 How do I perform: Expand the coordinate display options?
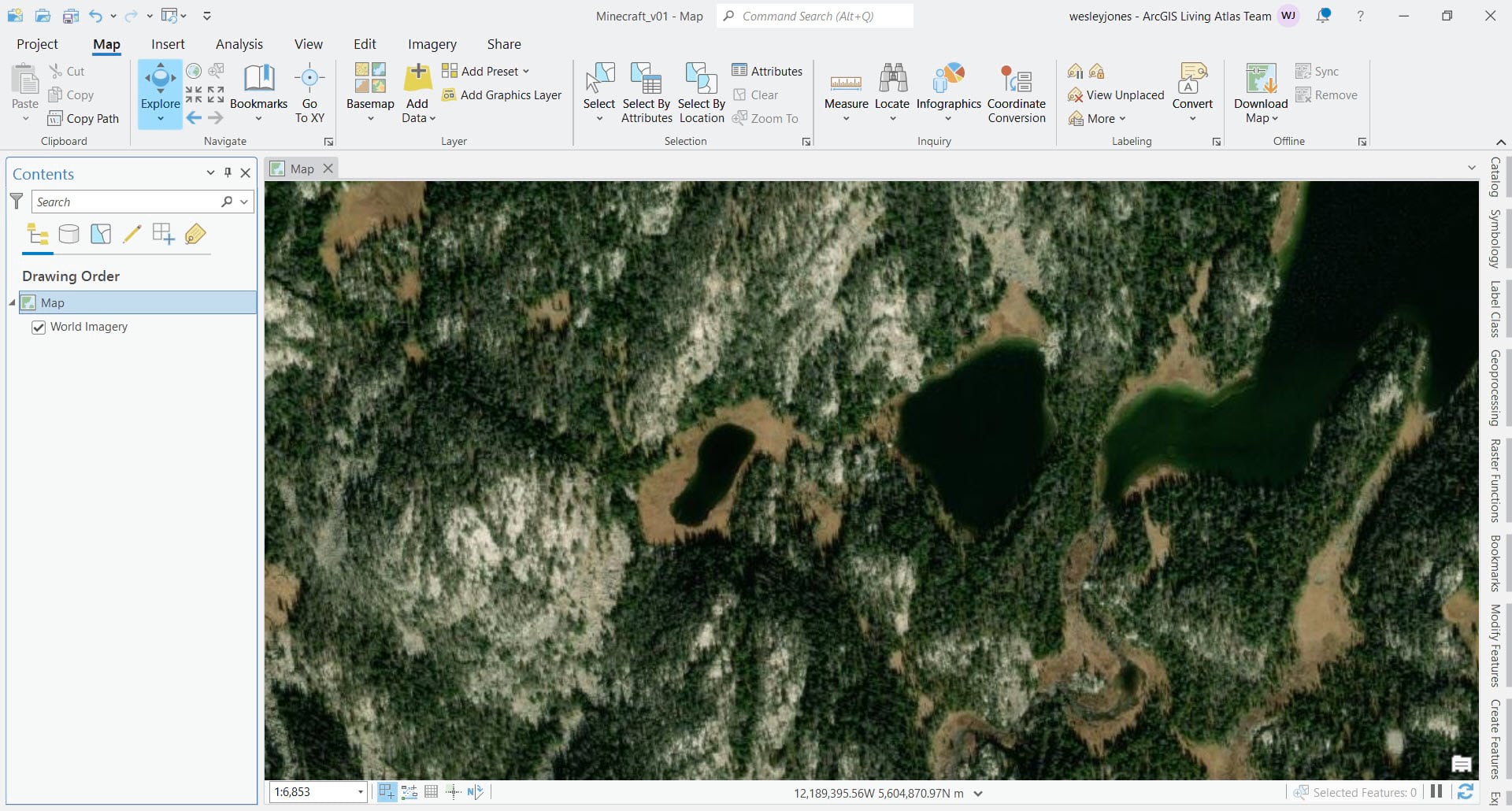pyautogui.click(x=978, y=794)
